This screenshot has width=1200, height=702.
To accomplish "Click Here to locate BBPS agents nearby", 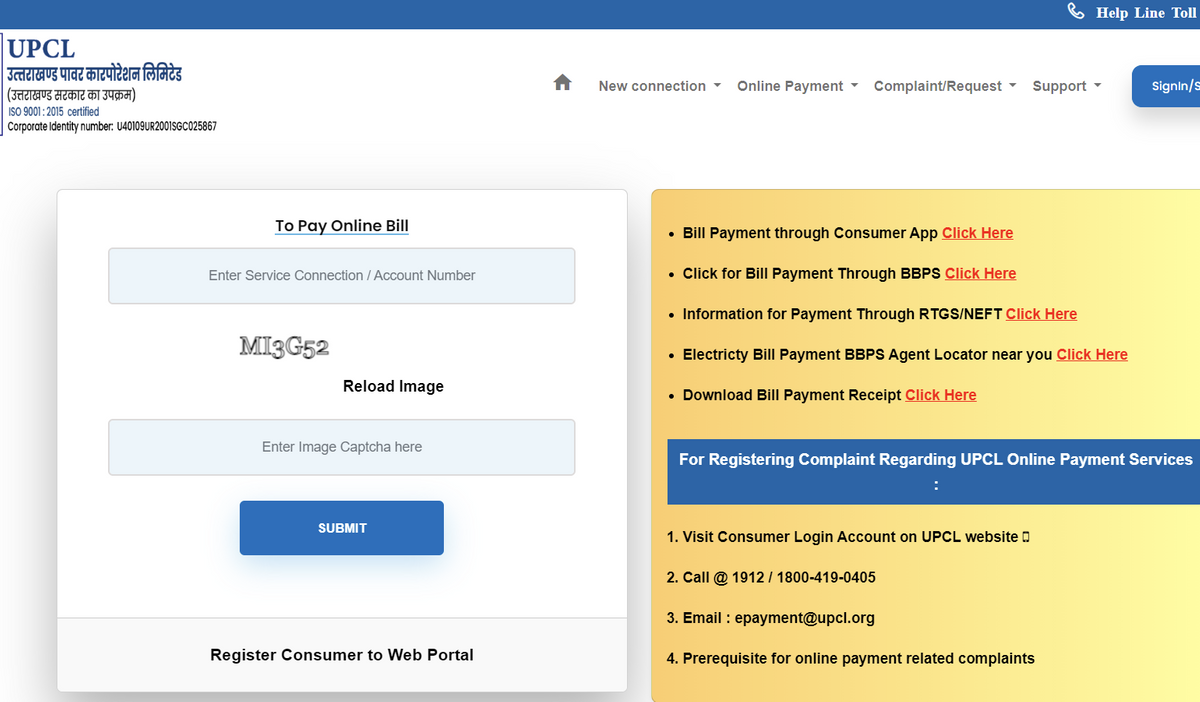I will coord(1092,354).
